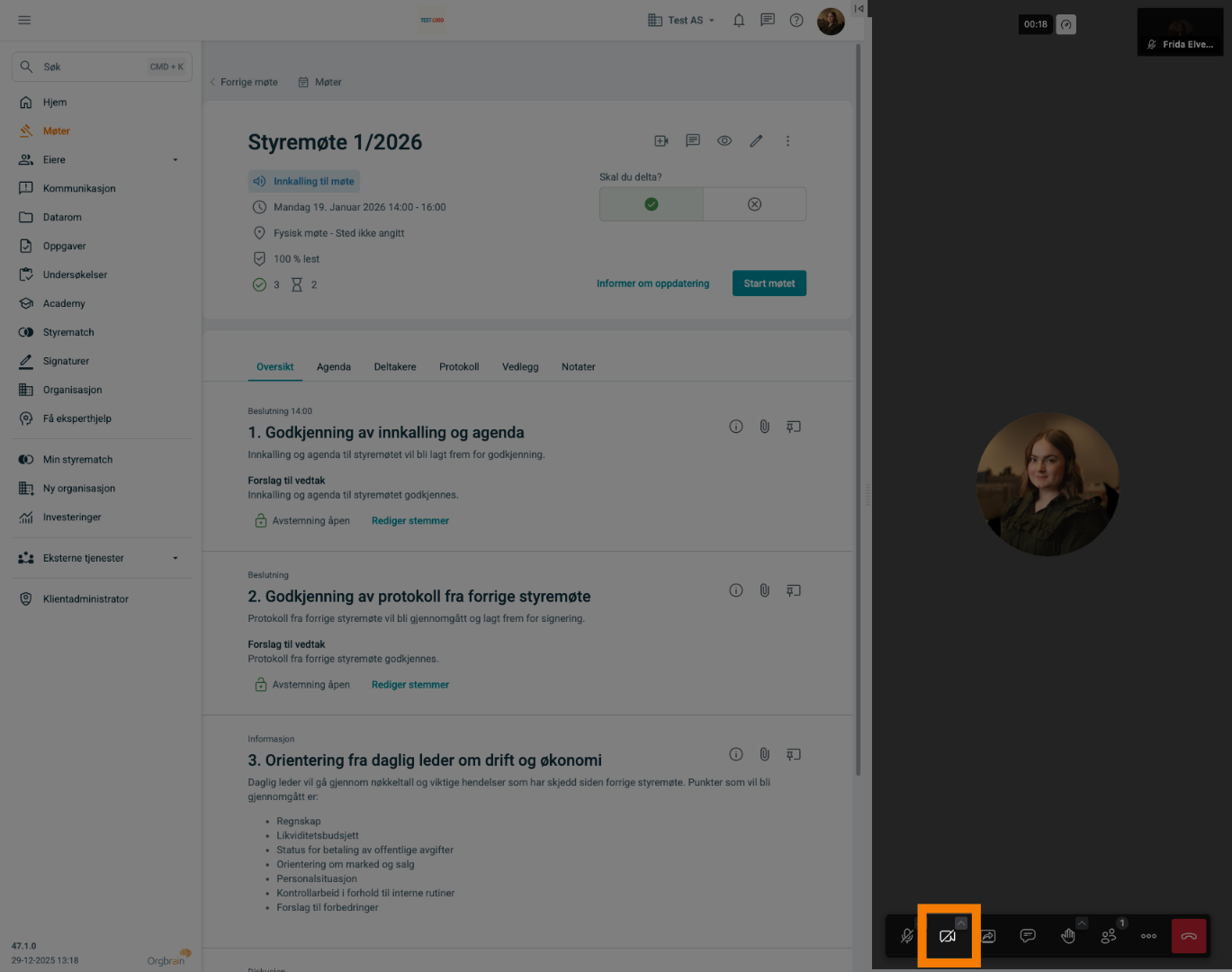Select the Frida Elve... video thumbnail
The height and width of the screenshot is (972, 1232).
1180,32
